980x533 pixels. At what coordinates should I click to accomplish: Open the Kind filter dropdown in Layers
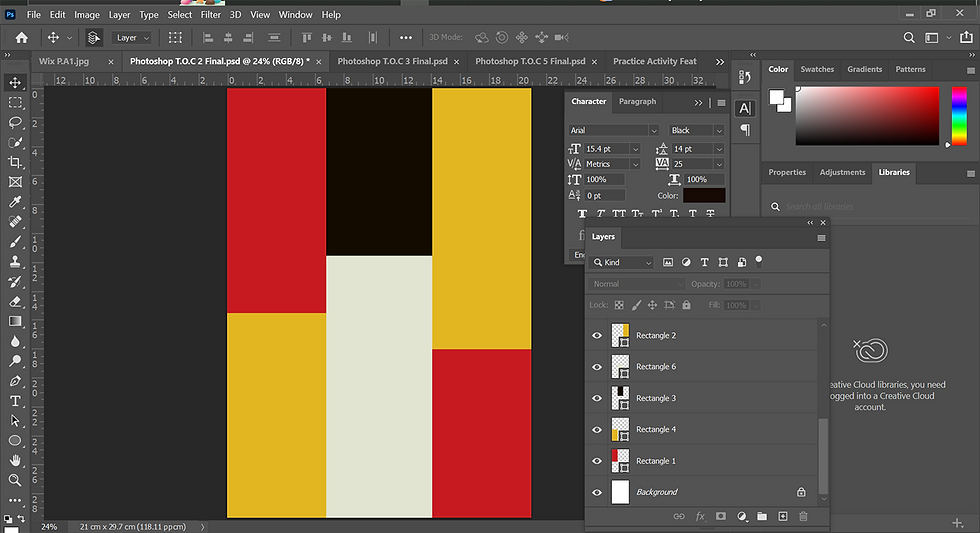coord(622,262)
